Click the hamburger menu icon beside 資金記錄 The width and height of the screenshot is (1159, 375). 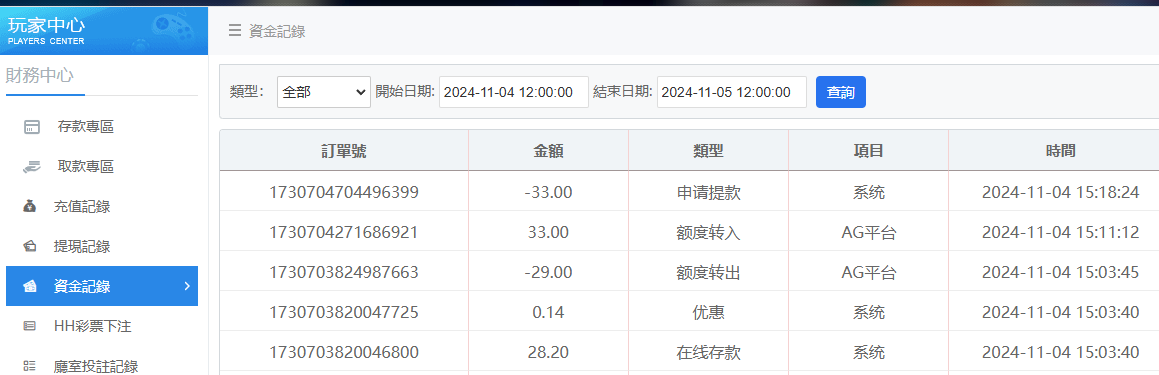(x=234, y=30)
